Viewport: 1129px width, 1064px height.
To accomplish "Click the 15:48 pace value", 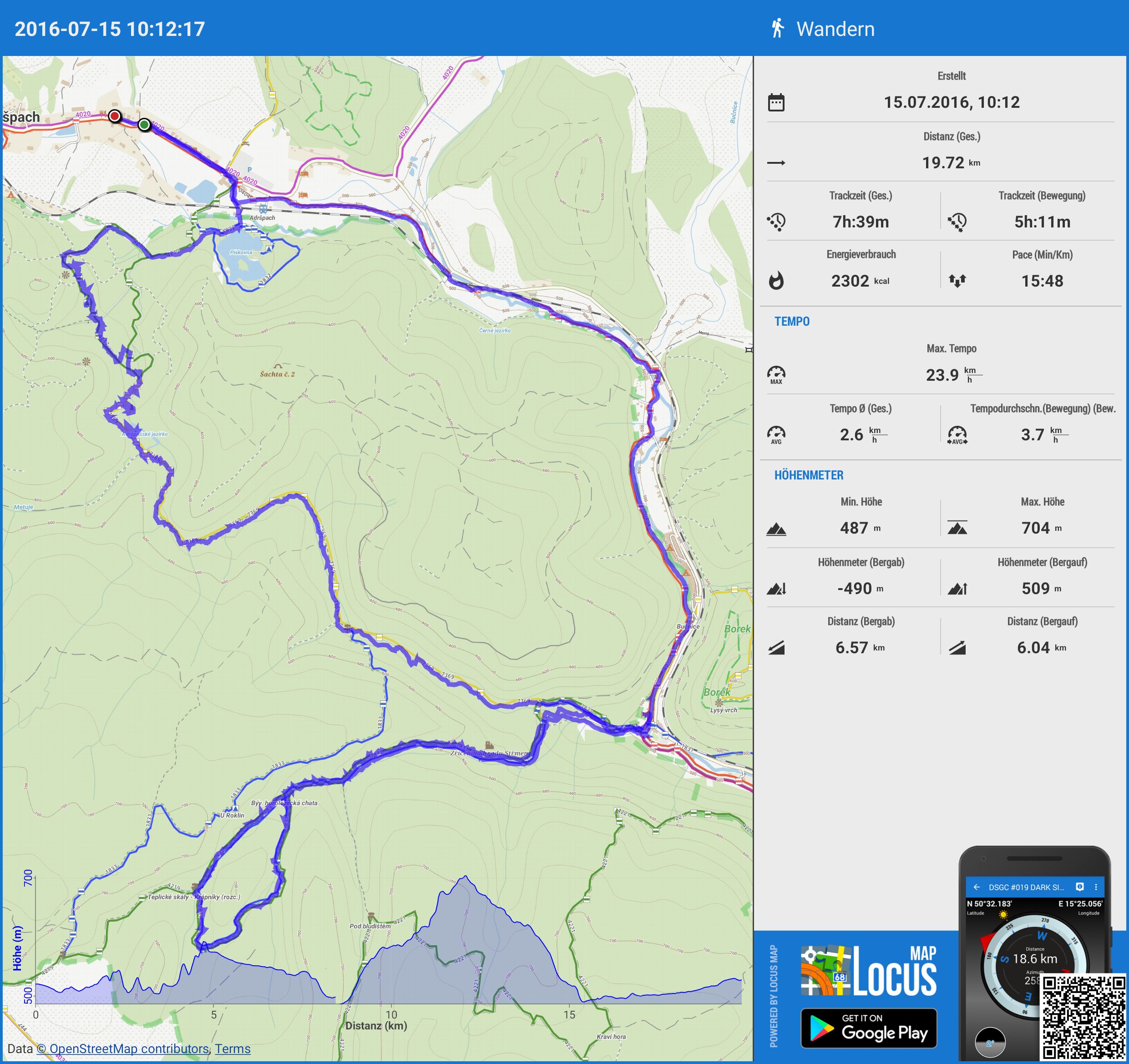I will coord(1042,281).
